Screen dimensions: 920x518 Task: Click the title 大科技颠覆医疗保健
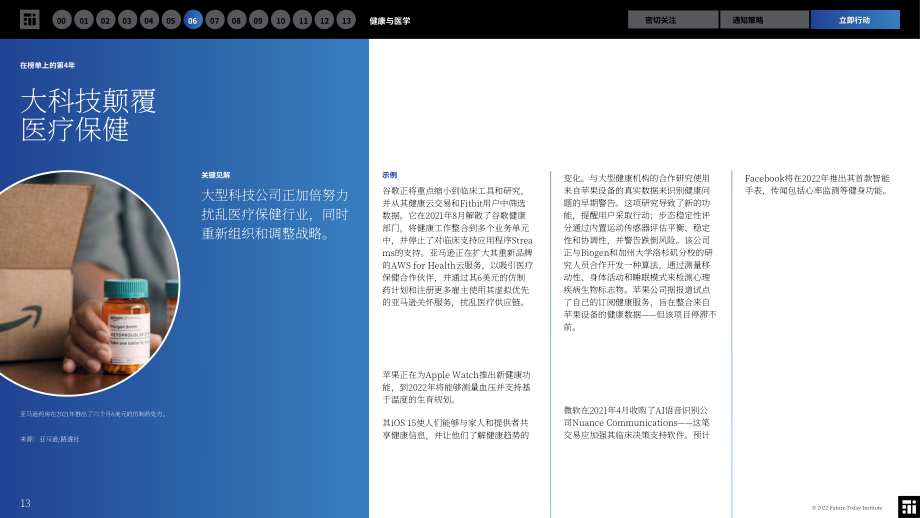(88, 115)
